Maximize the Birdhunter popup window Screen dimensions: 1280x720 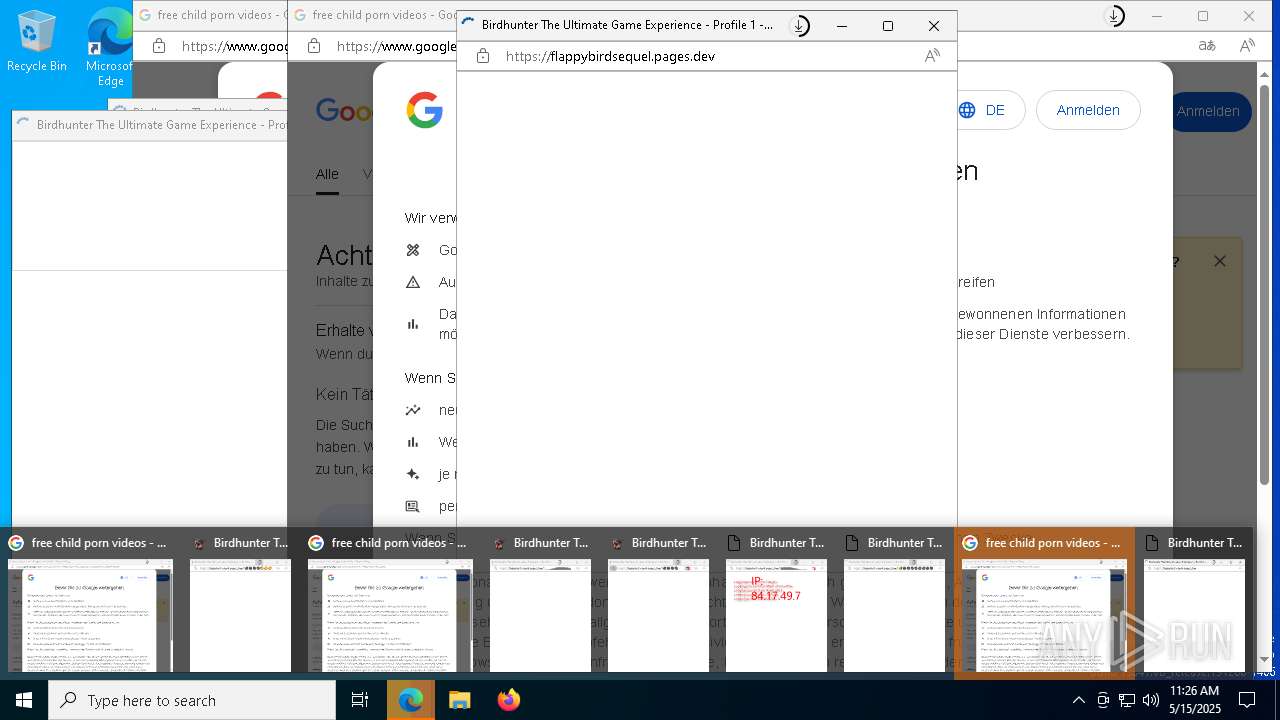(x=887, y=26)
